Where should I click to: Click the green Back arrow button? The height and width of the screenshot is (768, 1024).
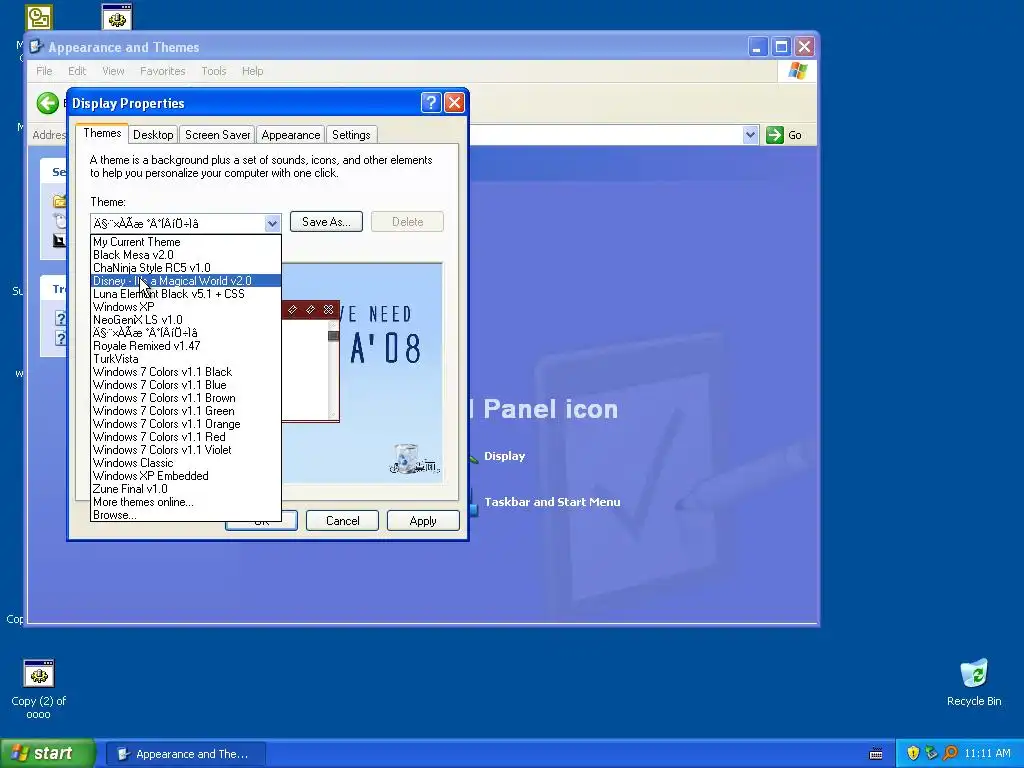click(x=48, y=103)
